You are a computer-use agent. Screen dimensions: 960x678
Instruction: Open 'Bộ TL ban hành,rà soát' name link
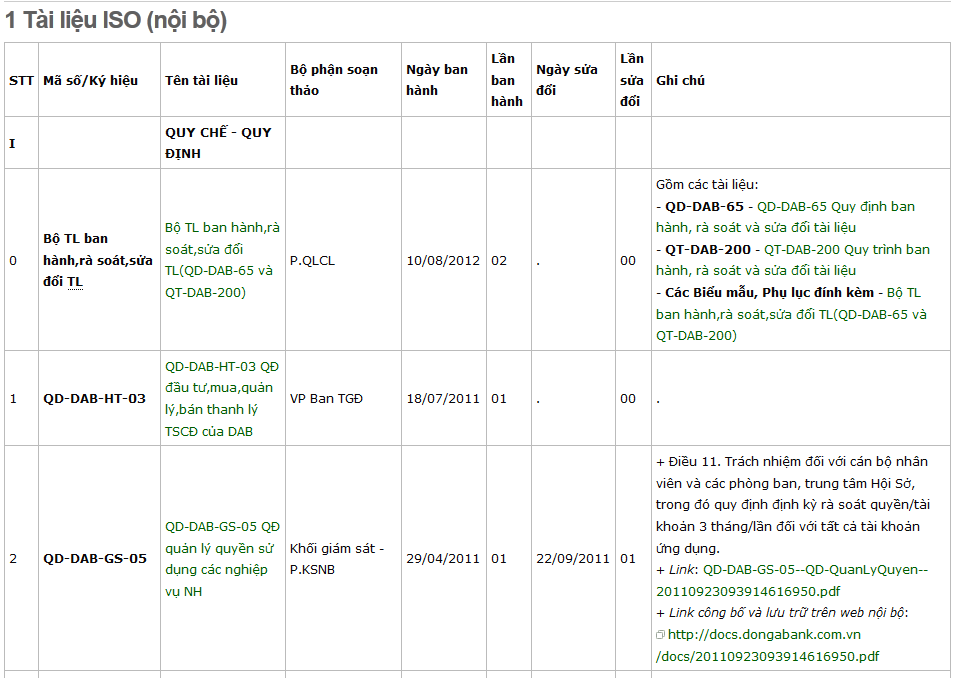pos(222,260)
